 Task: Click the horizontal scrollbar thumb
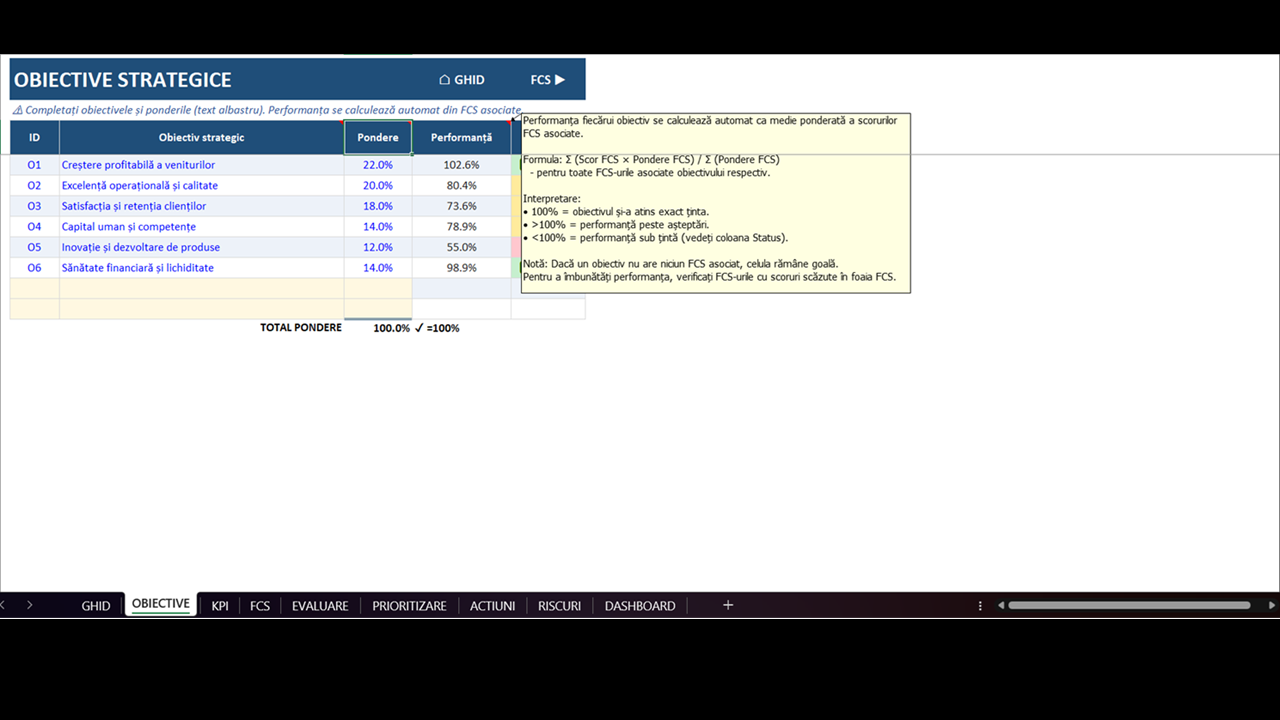pos(1129,605)
